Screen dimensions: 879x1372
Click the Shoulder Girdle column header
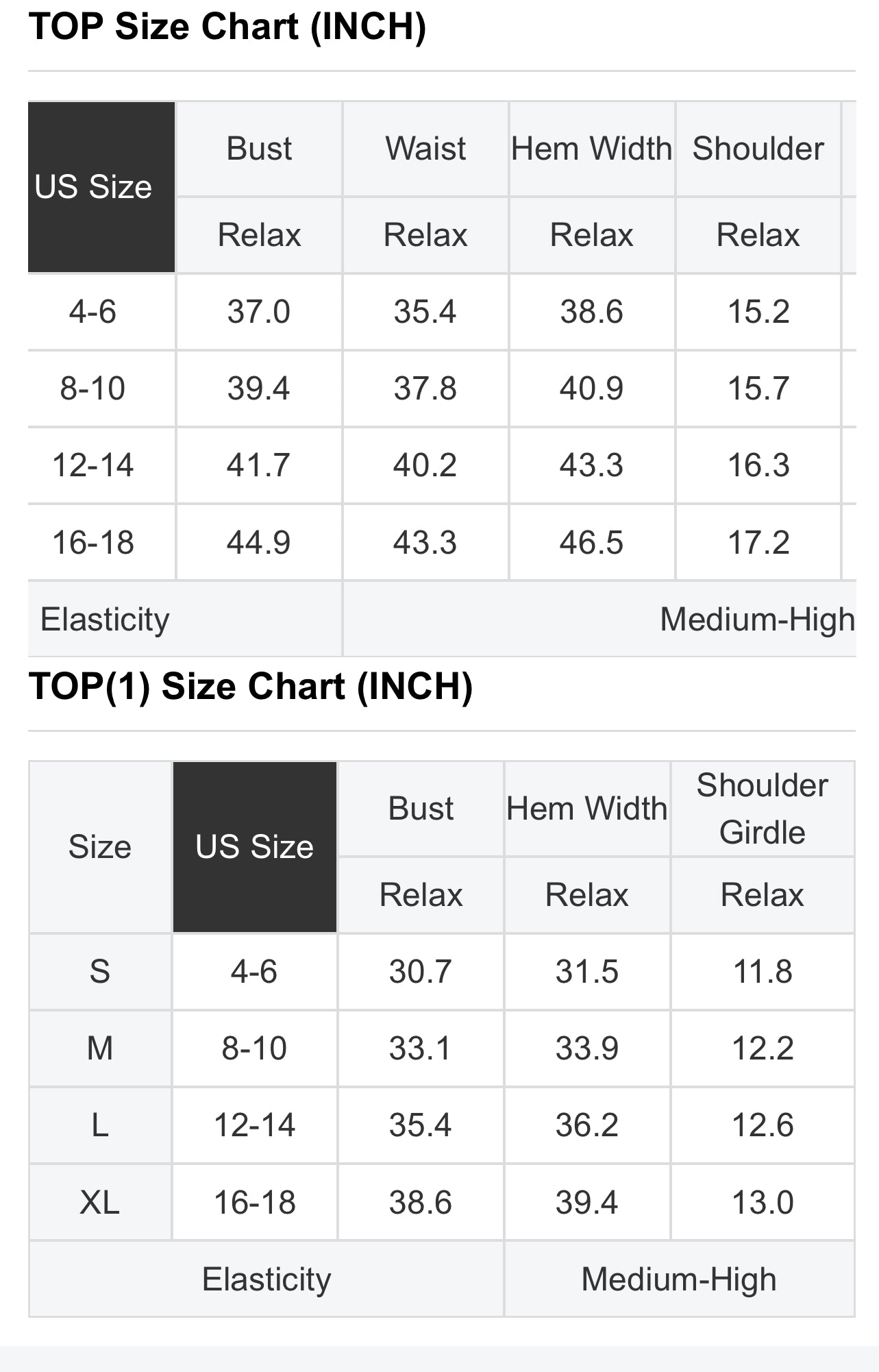tap(762, 809)
